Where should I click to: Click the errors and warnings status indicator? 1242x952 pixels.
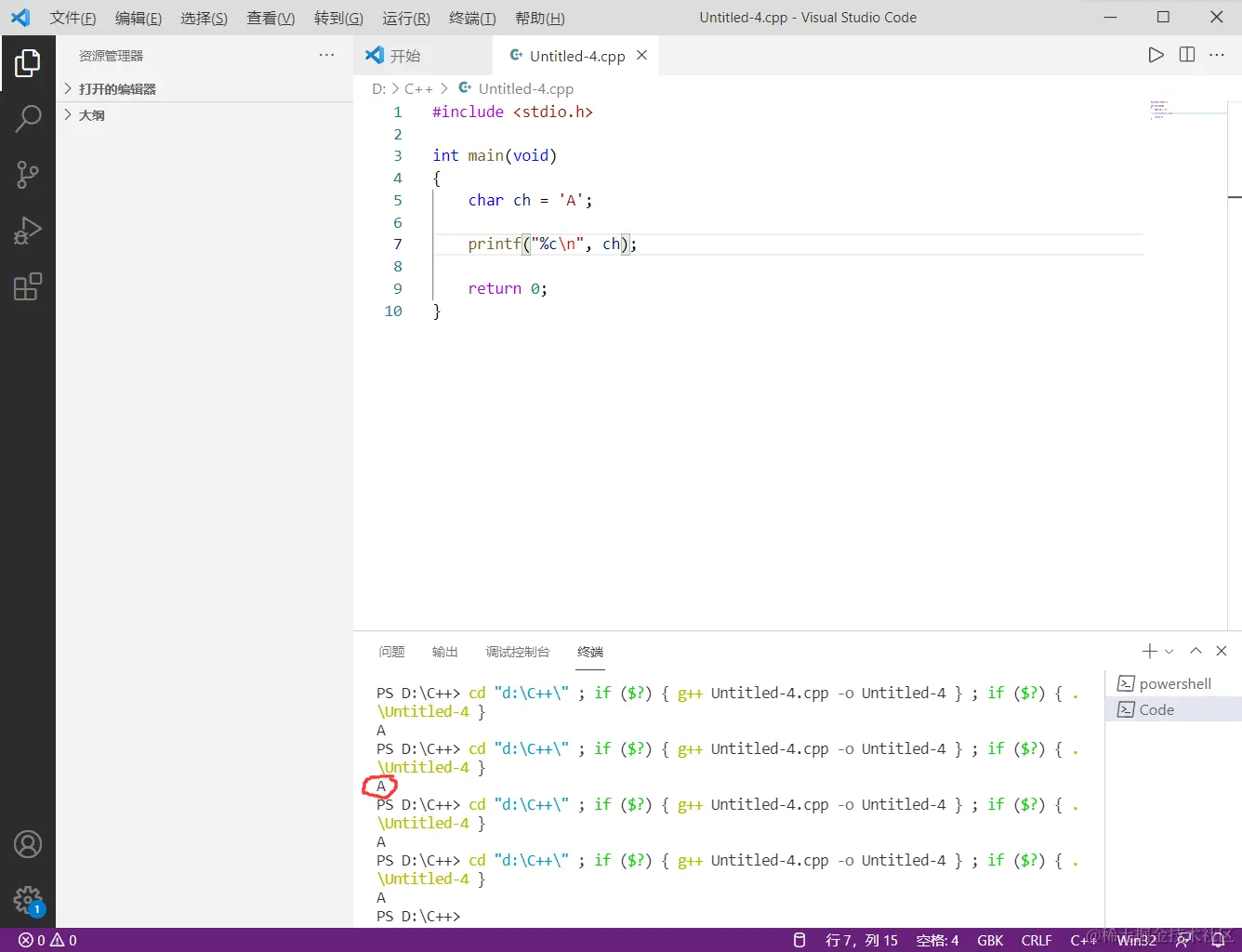(47, 940)
